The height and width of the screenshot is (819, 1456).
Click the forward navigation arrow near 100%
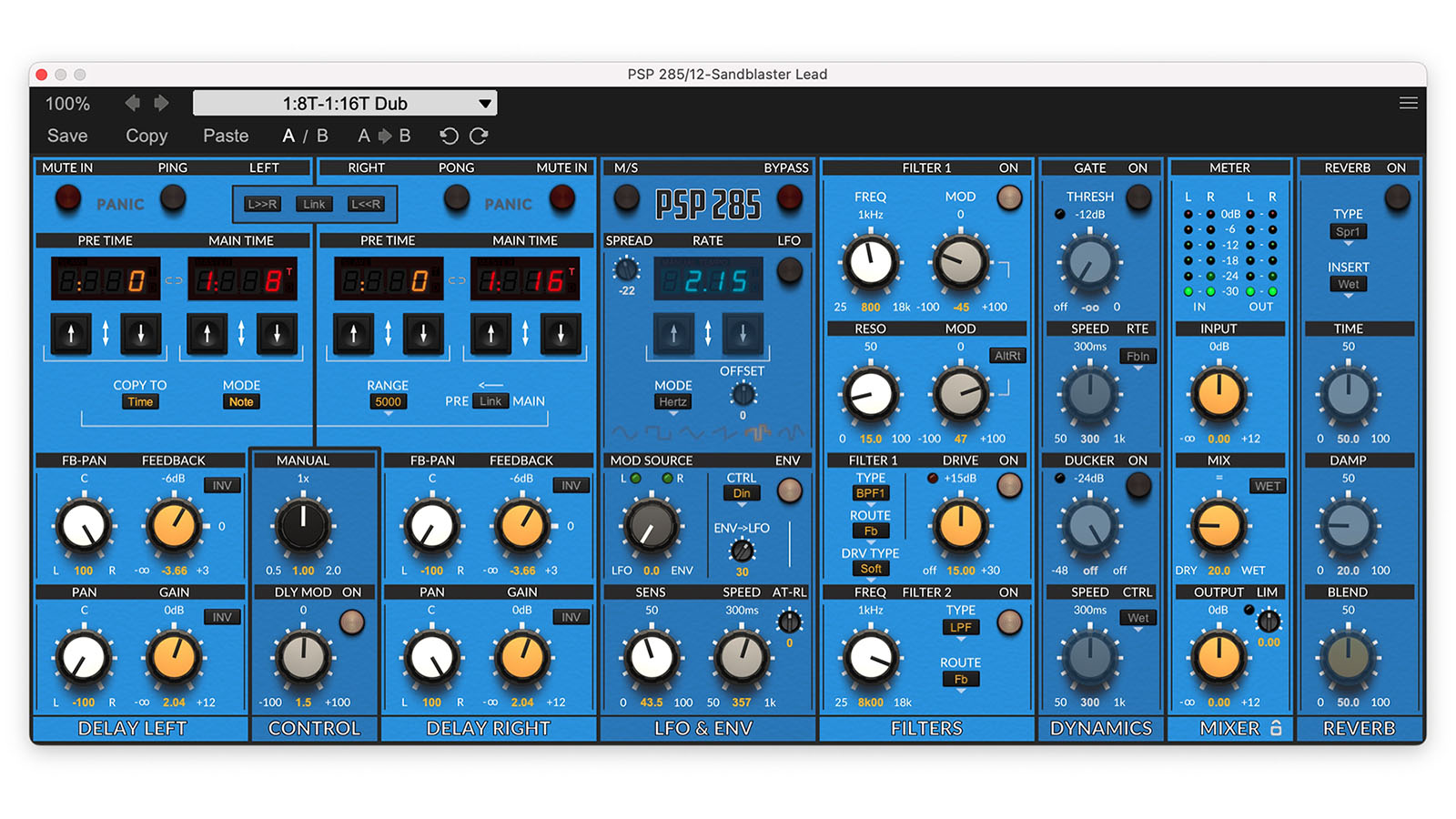pyautogui.click(x=161, y=103)
